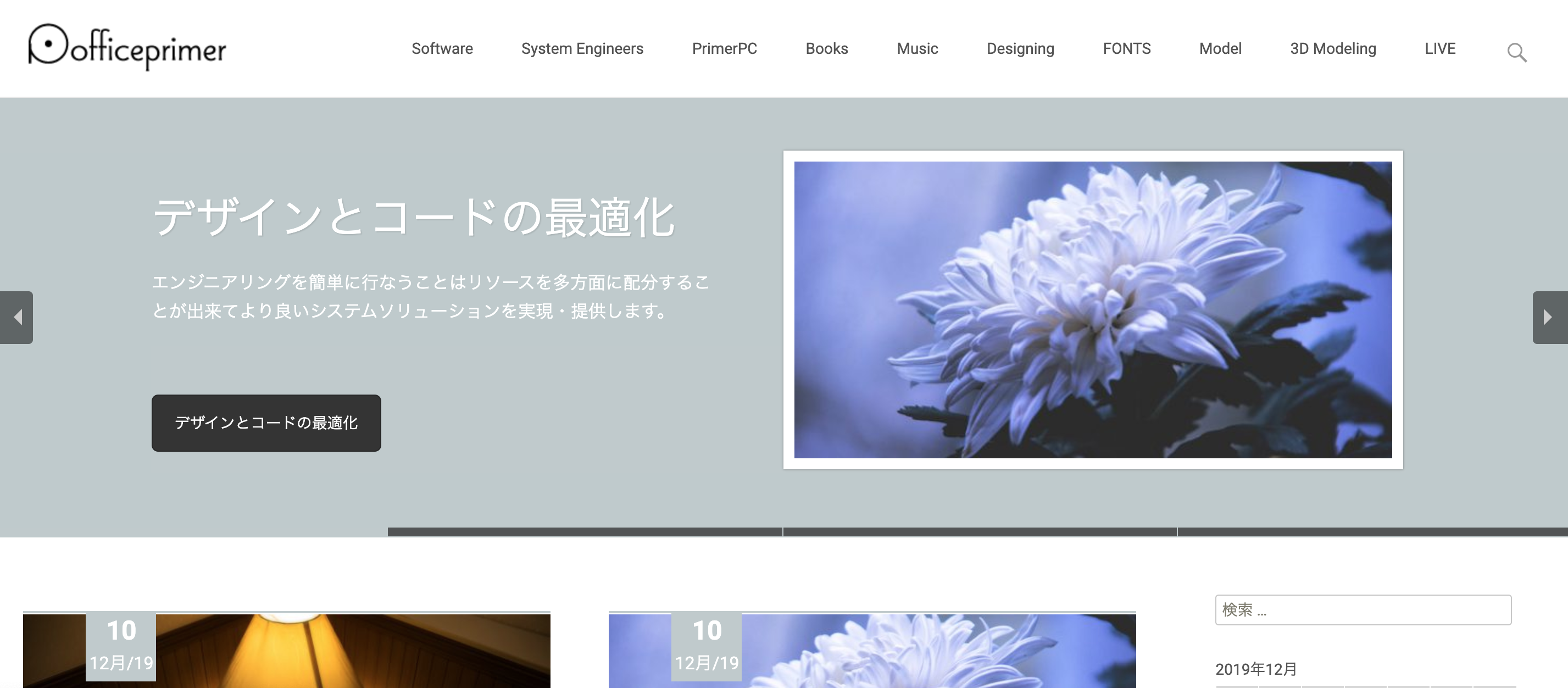Click the large slider heading デザインとコードの最適化
1568x688 pixels.
click(x=413, y=218)
